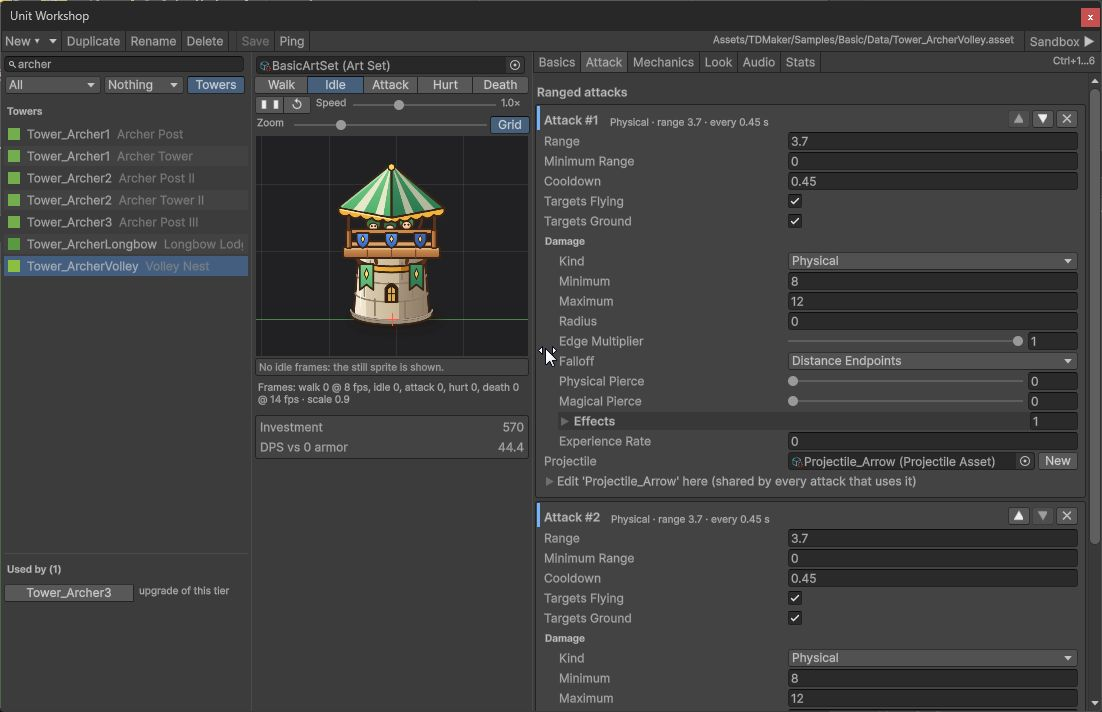This screenshot has height=712, width=1102.
Task: Click the Physical Pierce slider handle
Action: (793, 382)
